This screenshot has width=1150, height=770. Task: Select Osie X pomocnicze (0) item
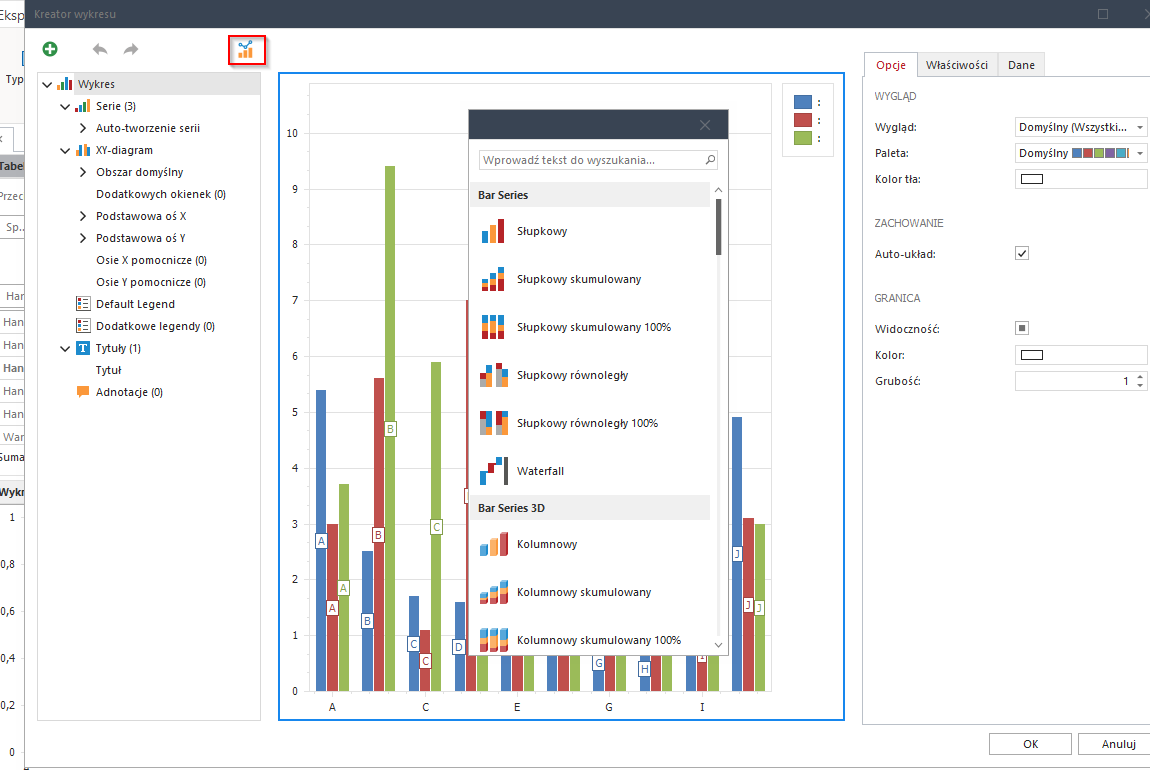(x=151, y=260)
